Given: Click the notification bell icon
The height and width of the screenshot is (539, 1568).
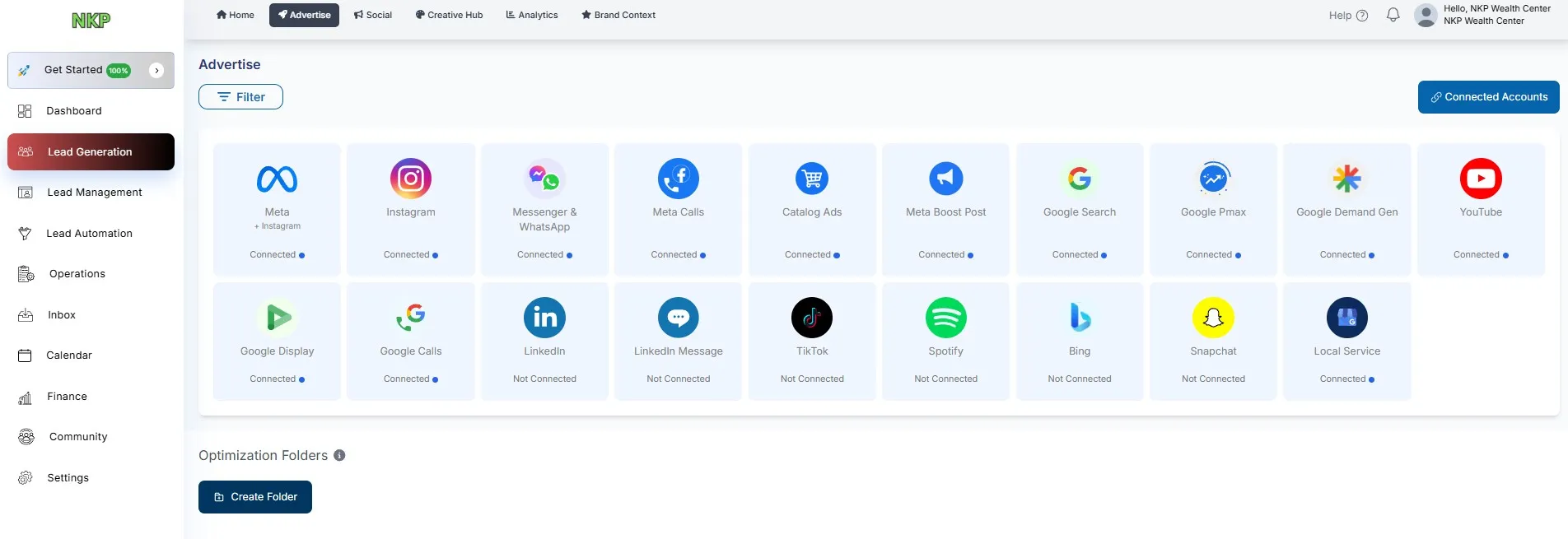Looking at the screenshot, I should (x=1393, y=15).
